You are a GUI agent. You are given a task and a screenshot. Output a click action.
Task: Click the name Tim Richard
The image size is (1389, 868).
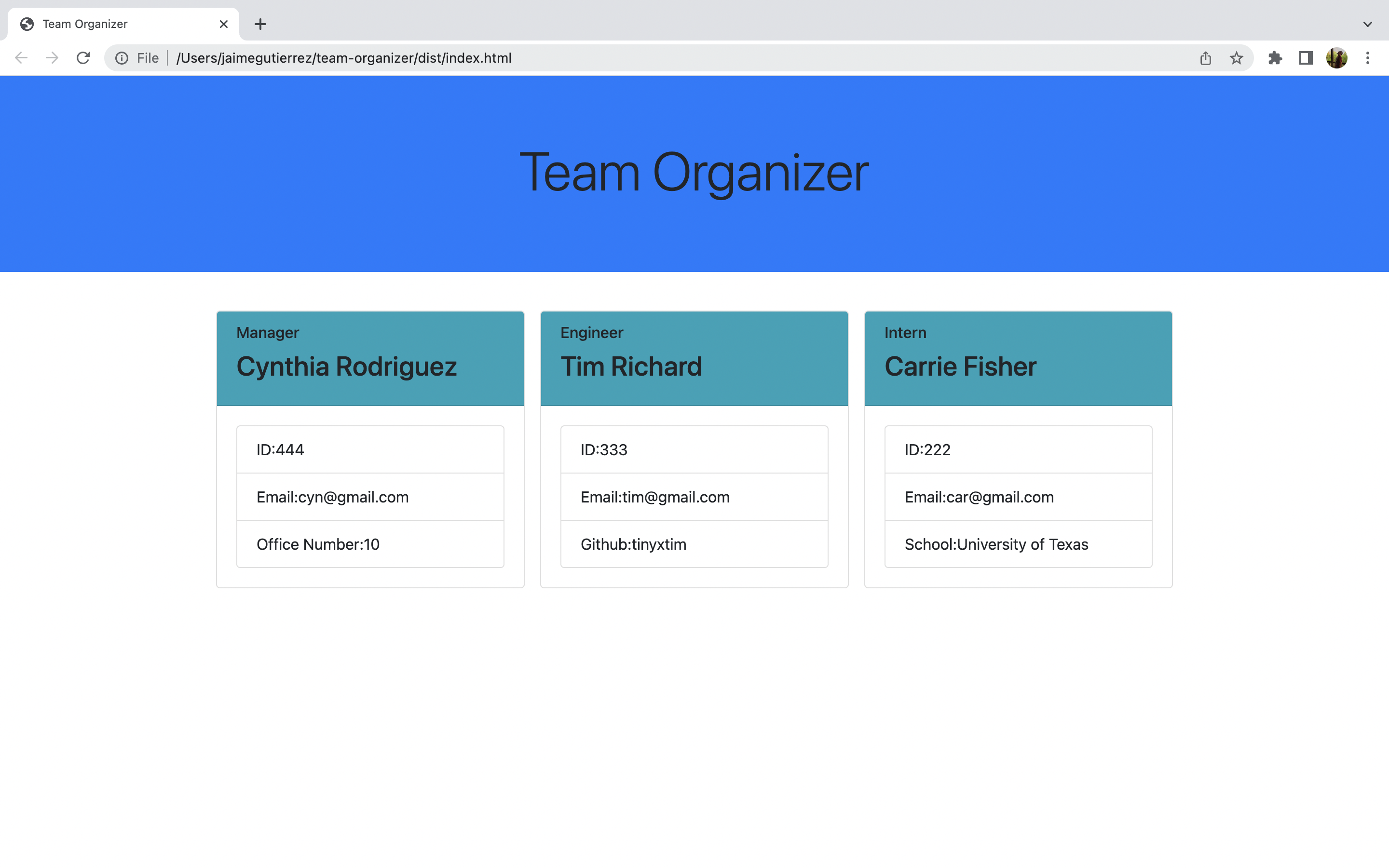631,366
